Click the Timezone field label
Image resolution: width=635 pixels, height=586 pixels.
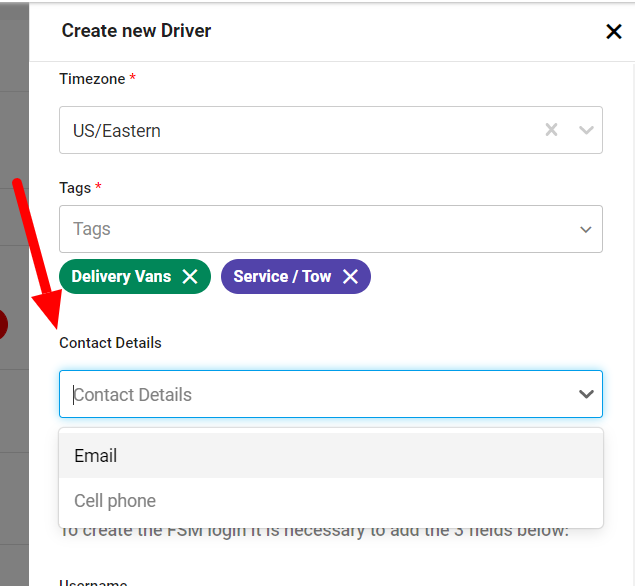(92, 79)
